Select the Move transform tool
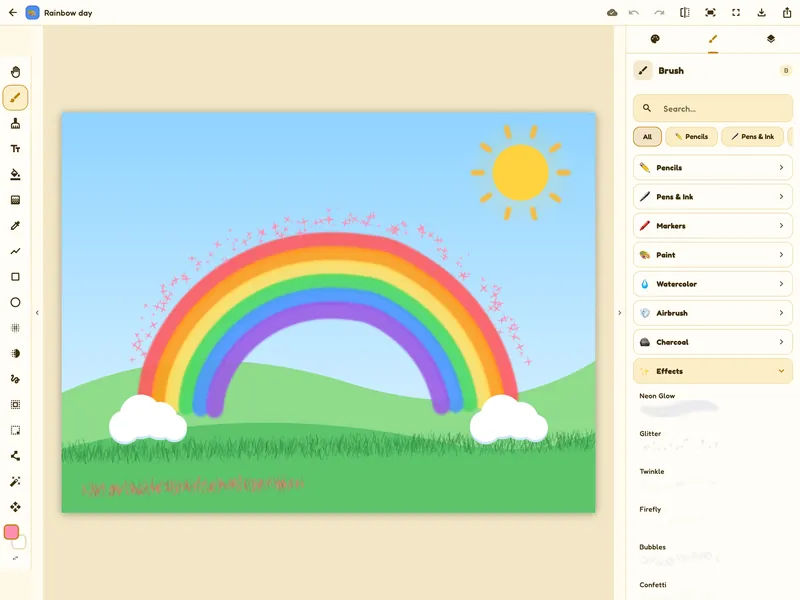The width and height of the screenshot is (800, 600). pos(15,507)
